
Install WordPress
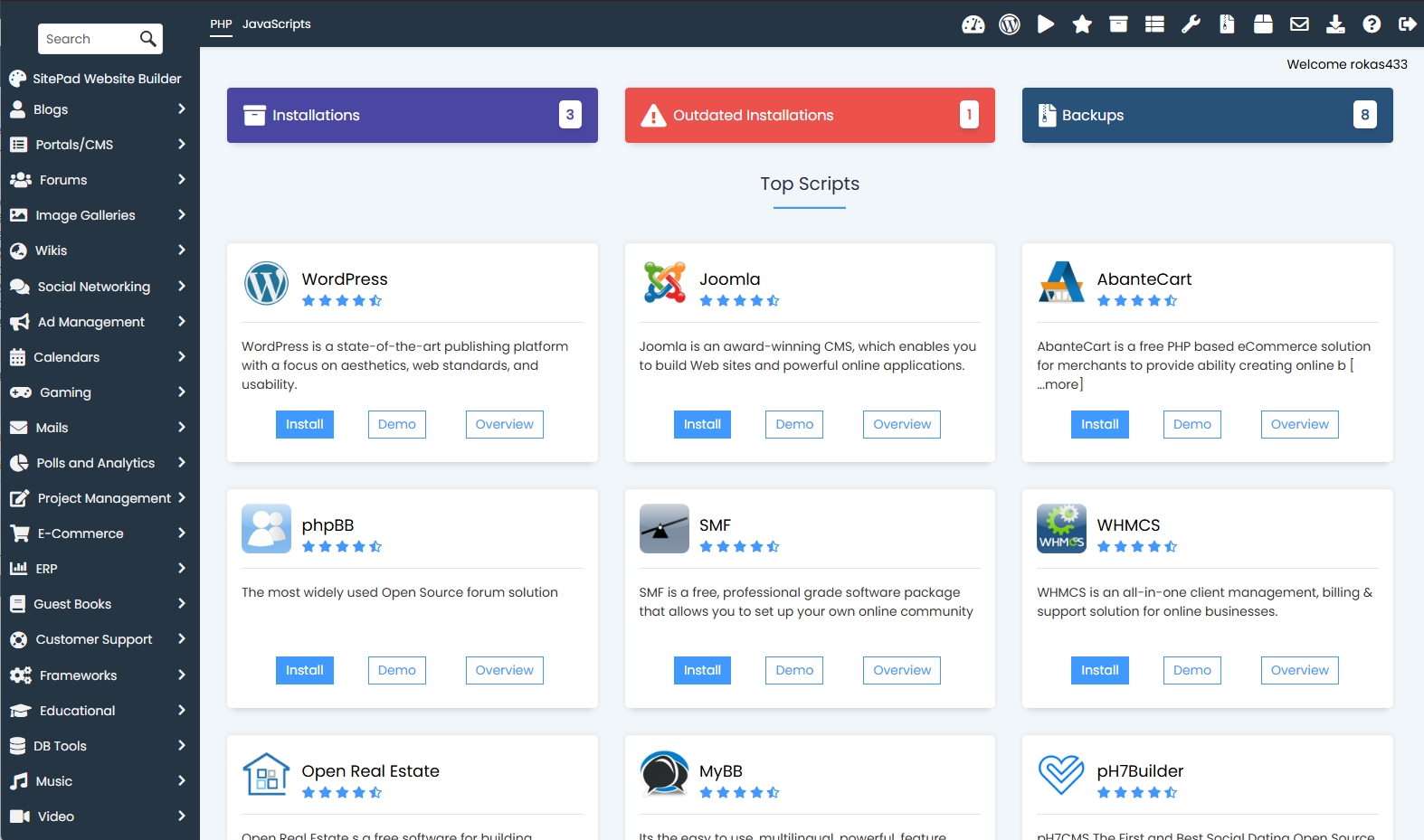pos(305,424)
